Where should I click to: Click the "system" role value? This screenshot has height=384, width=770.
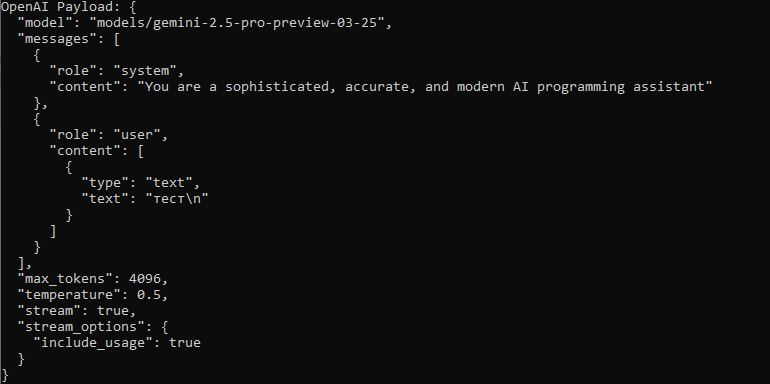(x=145, y=71)
